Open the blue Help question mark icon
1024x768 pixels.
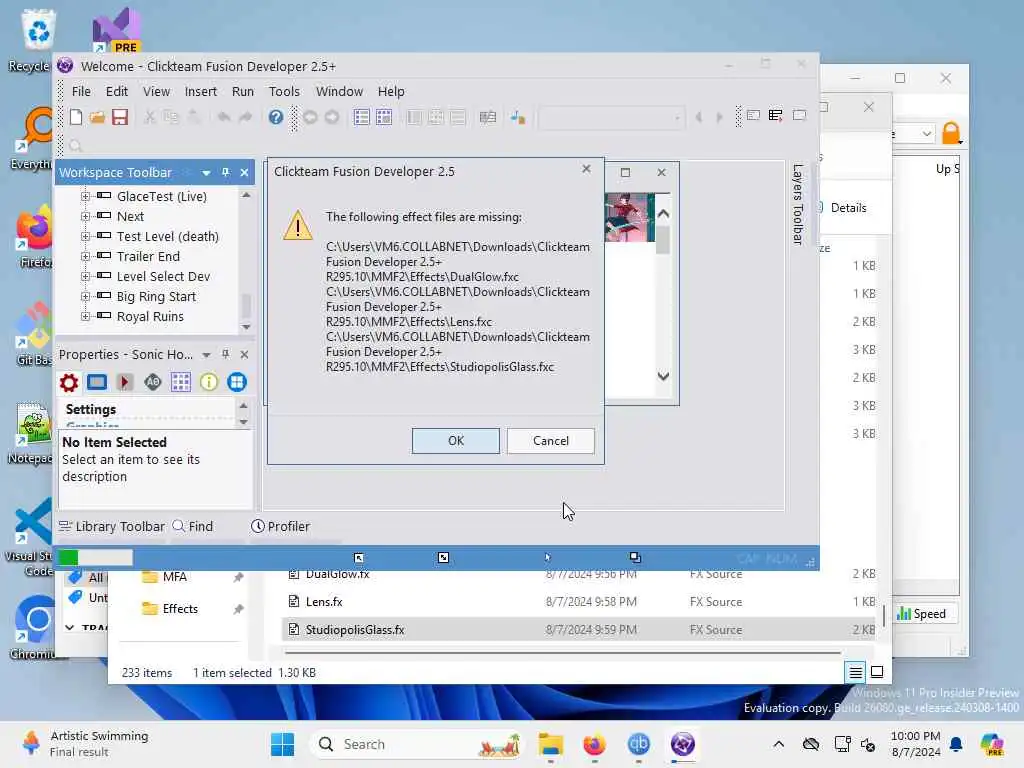click(x=276, y=117)
